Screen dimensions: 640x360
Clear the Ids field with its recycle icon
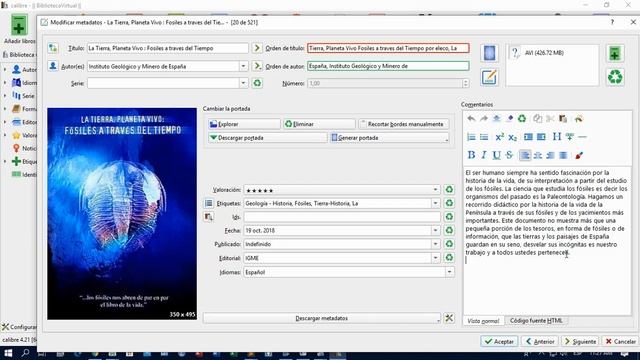coord(449,217)
